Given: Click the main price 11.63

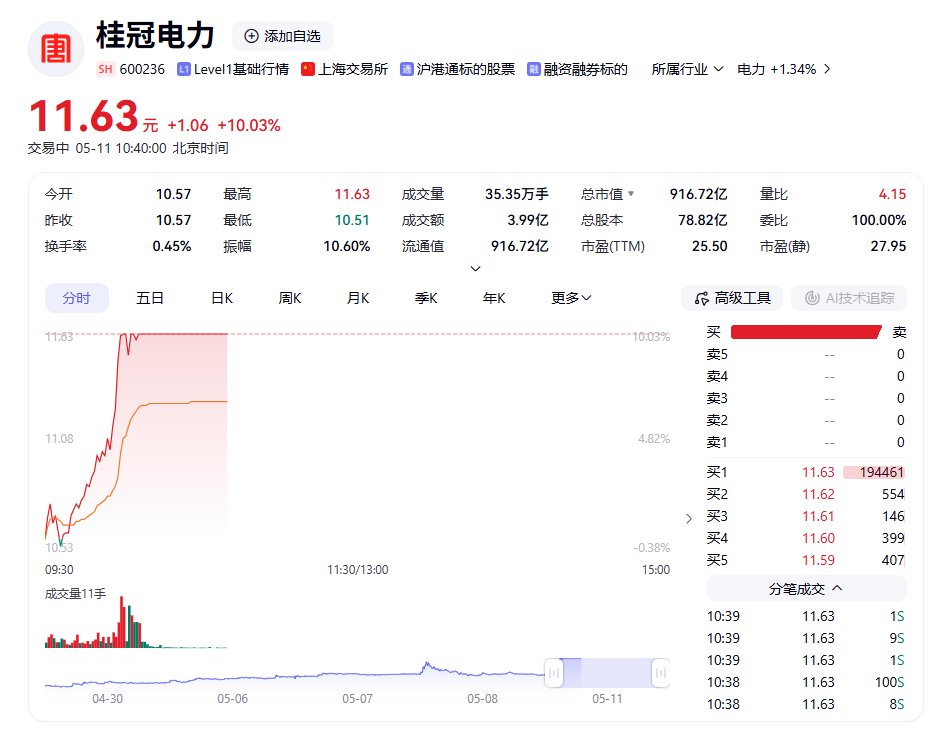Looking at the screenshot, I should (x=84, y=116).
